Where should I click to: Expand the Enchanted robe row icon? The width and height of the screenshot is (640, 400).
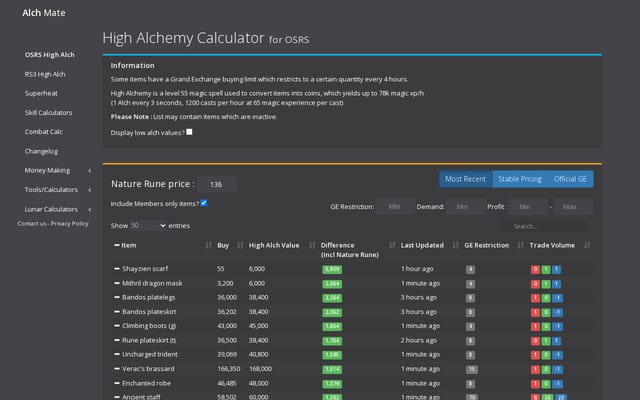[x=117, y=383]
